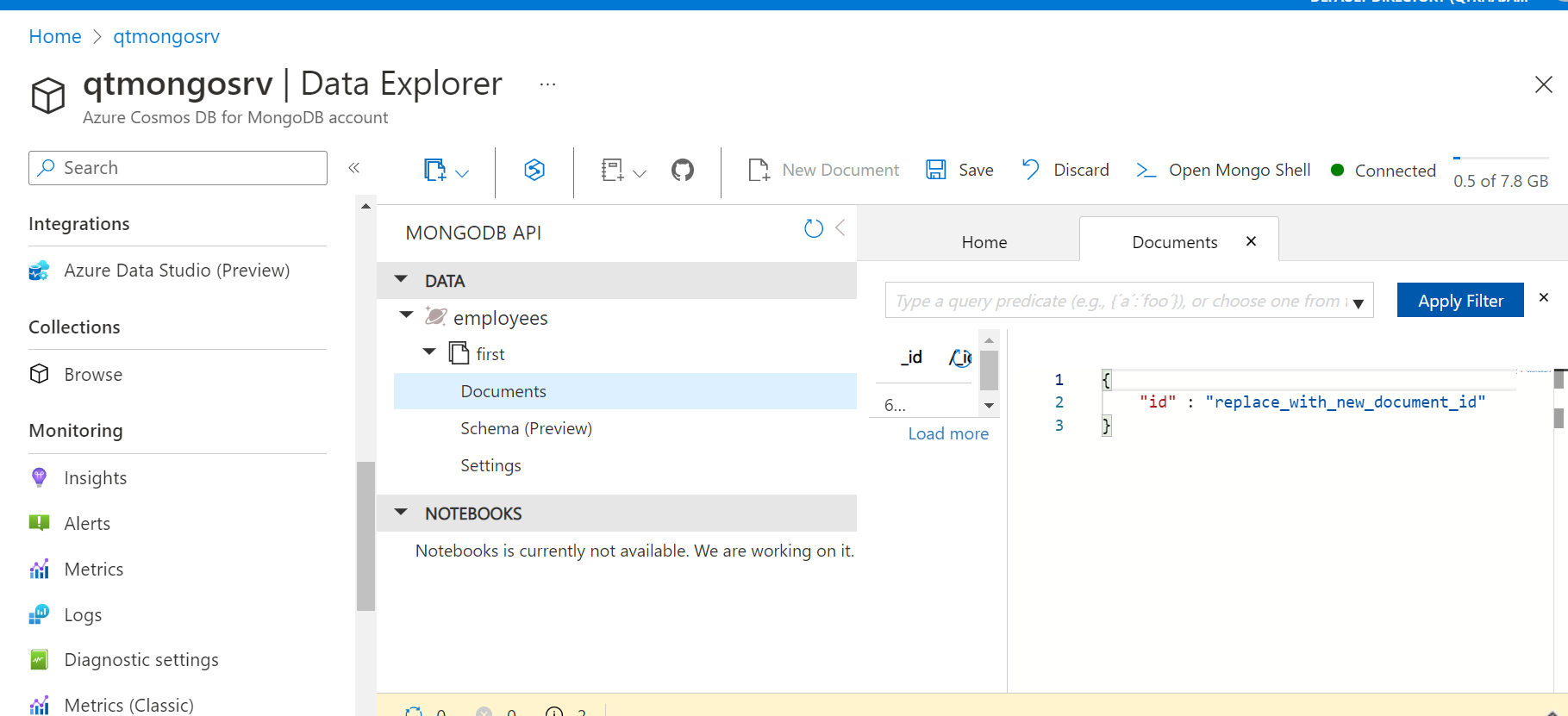
Task: Focus the left menu Search box
Action: 178,168
